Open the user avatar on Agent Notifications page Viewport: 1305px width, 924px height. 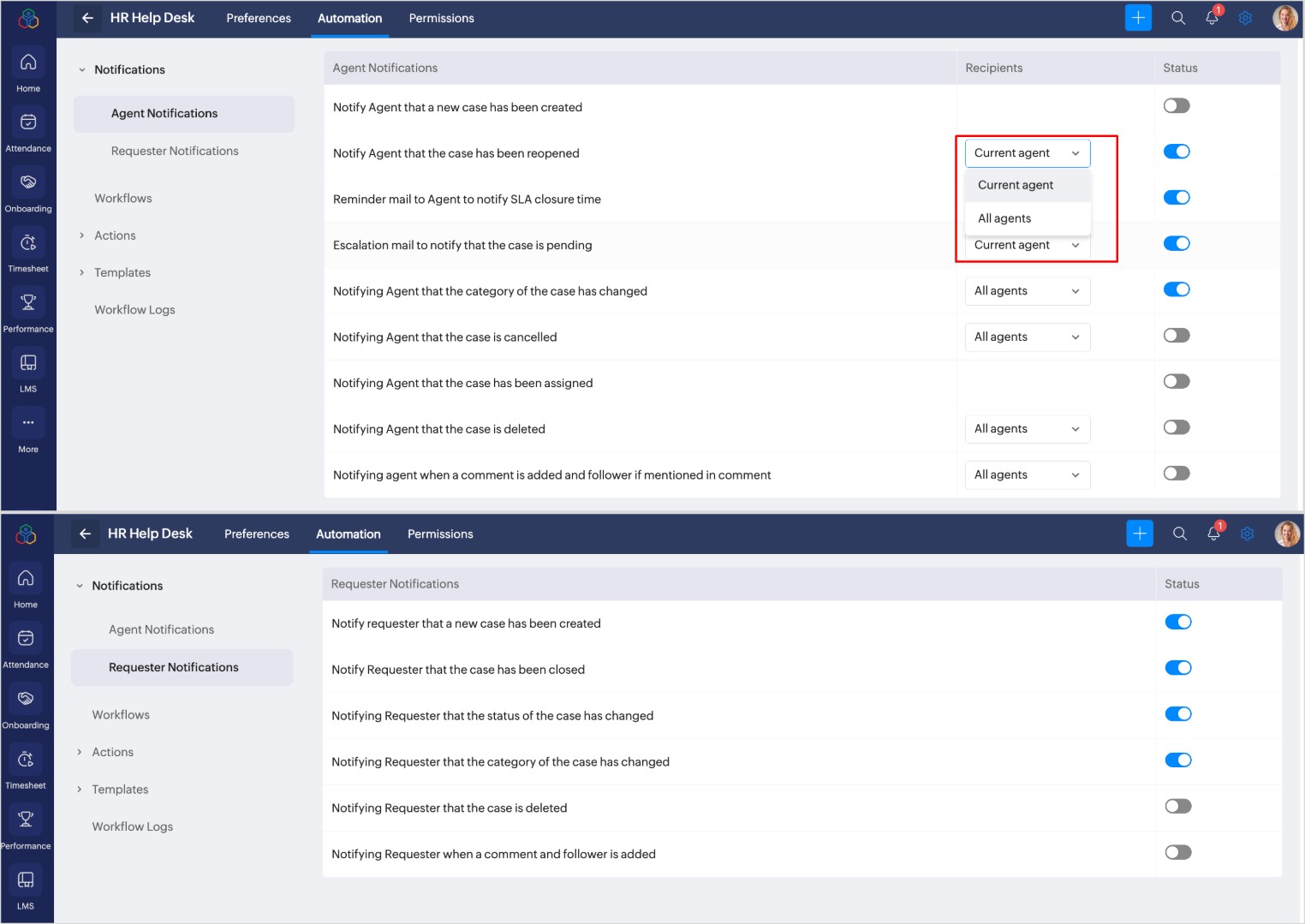click(x=1284, y=18)
